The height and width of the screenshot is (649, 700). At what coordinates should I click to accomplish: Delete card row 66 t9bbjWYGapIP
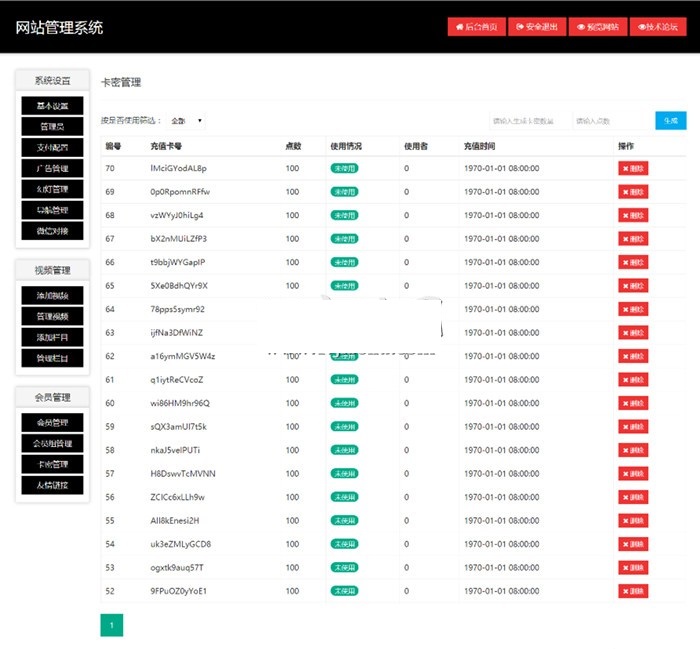click(633, 262)
